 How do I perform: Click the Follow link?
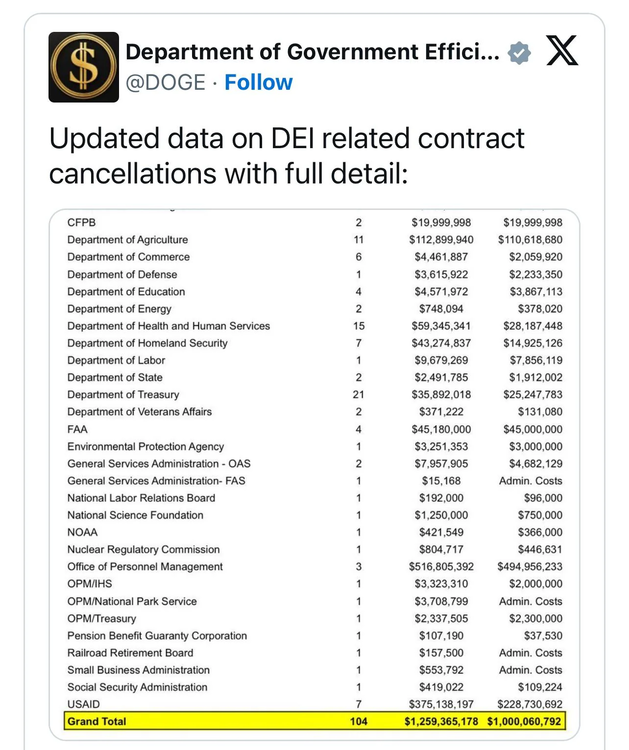258,82
